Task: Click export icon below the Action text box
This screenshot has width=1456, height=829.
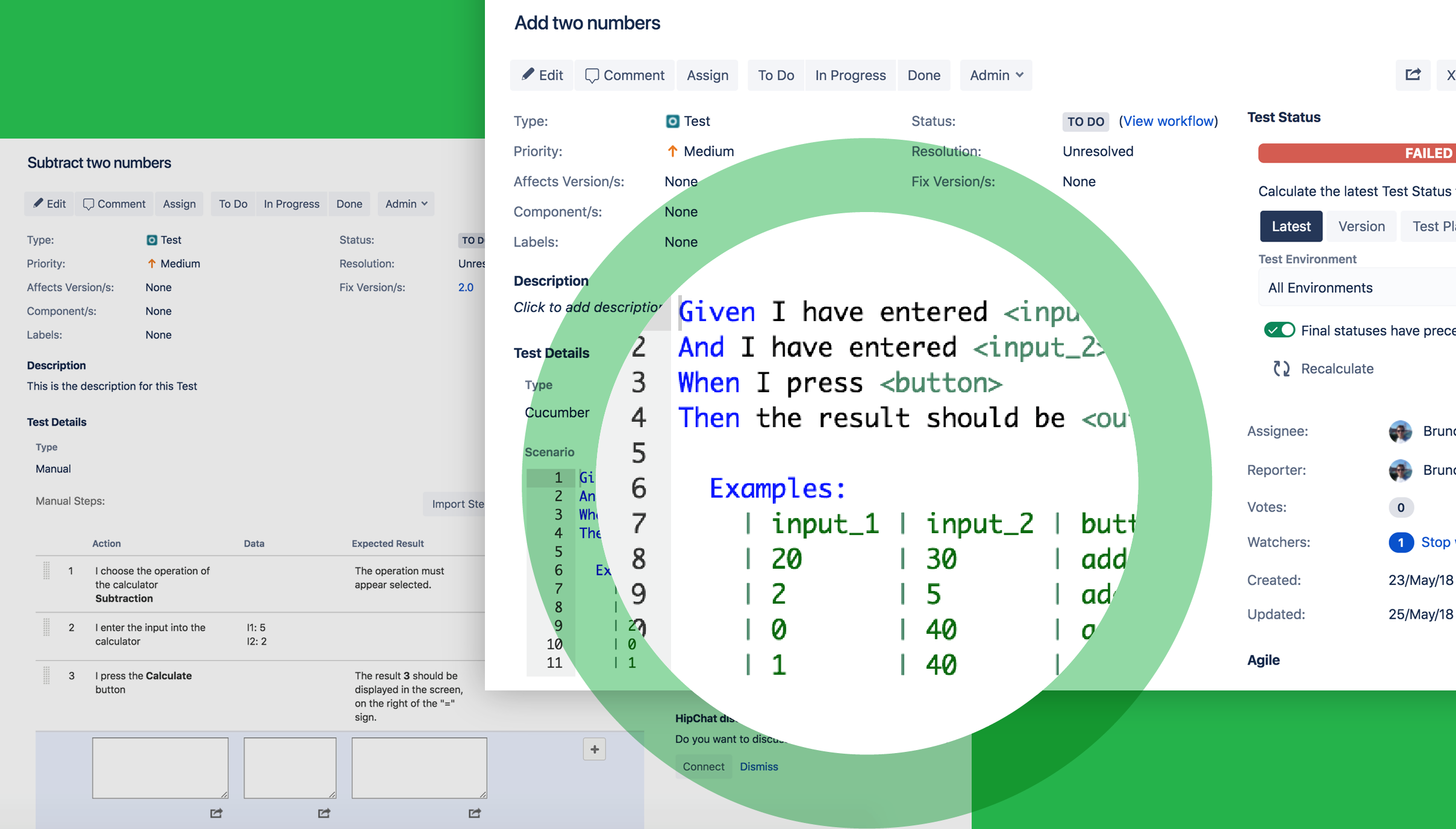Action: 216,813
